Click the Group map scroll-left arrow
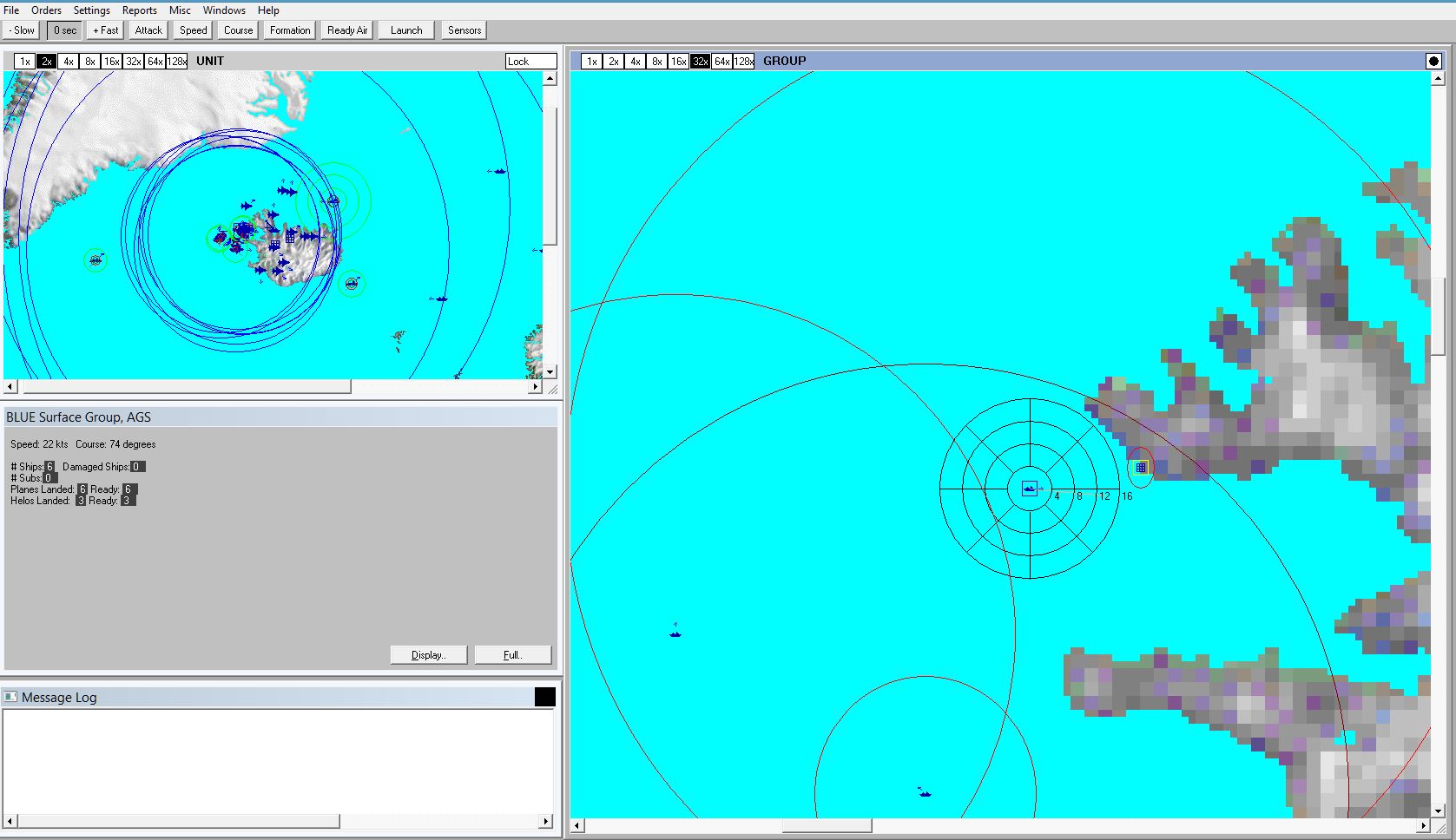1456x840 pixels. coord(578,826)
